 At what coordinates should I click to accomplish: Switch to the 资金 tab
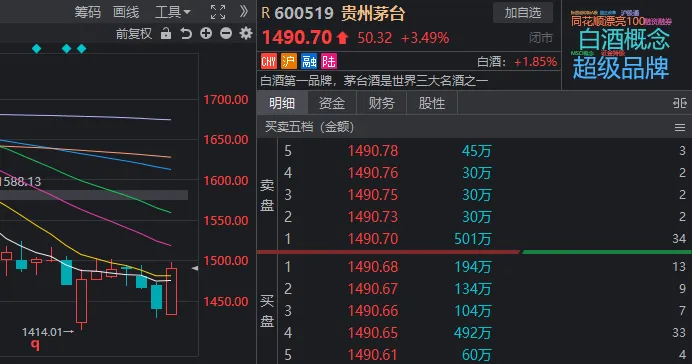tap(332, 103)
